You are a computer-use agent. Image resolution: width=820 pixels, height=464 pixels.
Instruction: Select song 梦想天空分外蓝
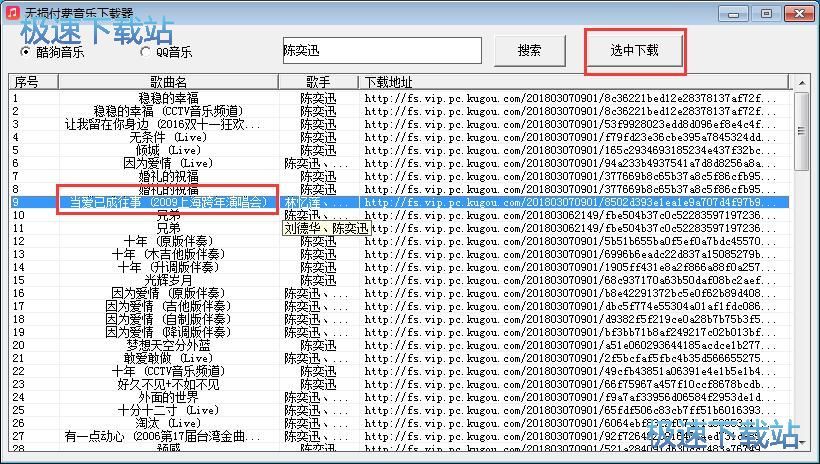tap(168, 345)
